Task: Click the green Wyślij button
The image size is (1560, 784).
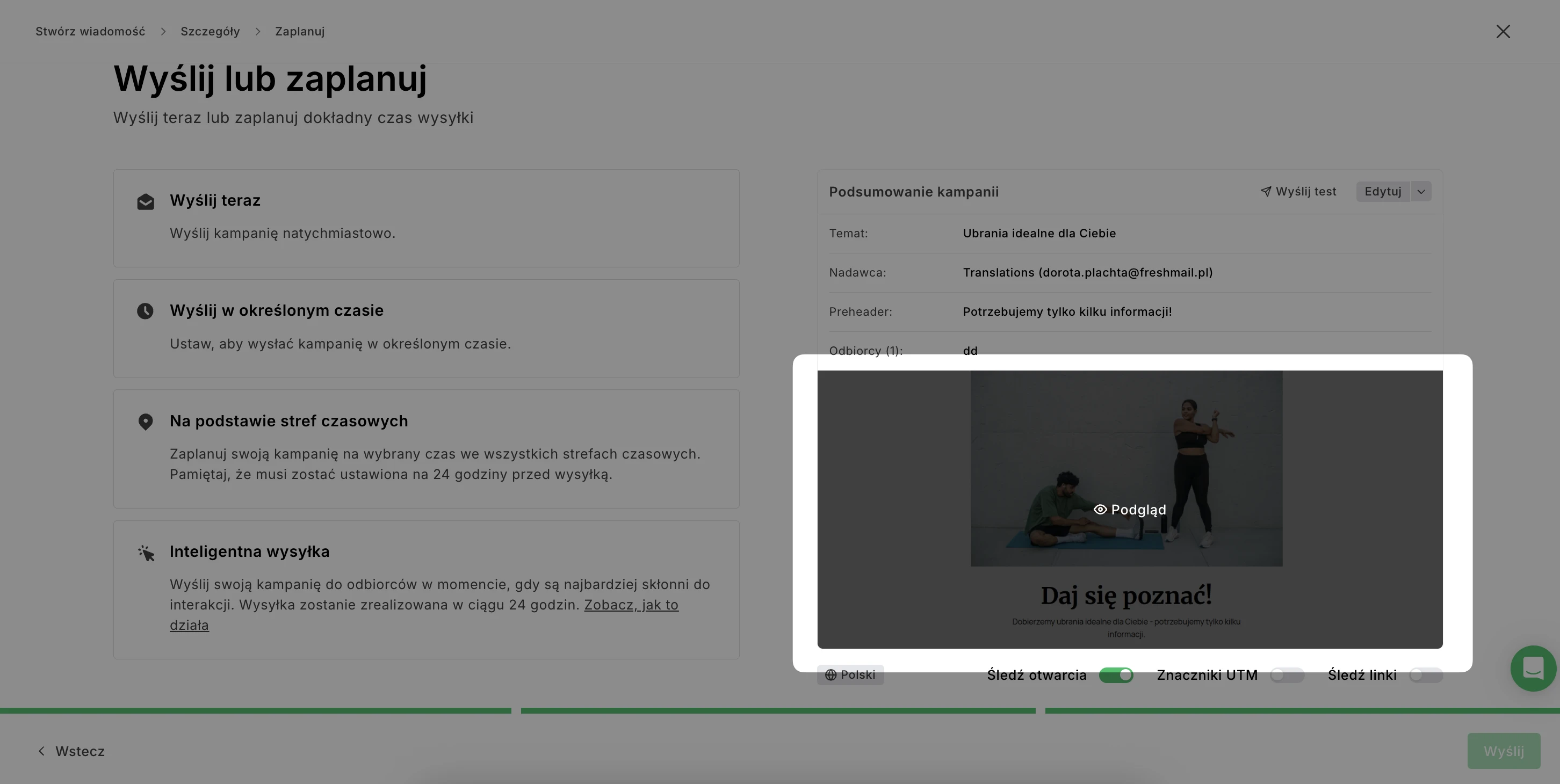Action: pyautogui.click(x=1504, y=751)
